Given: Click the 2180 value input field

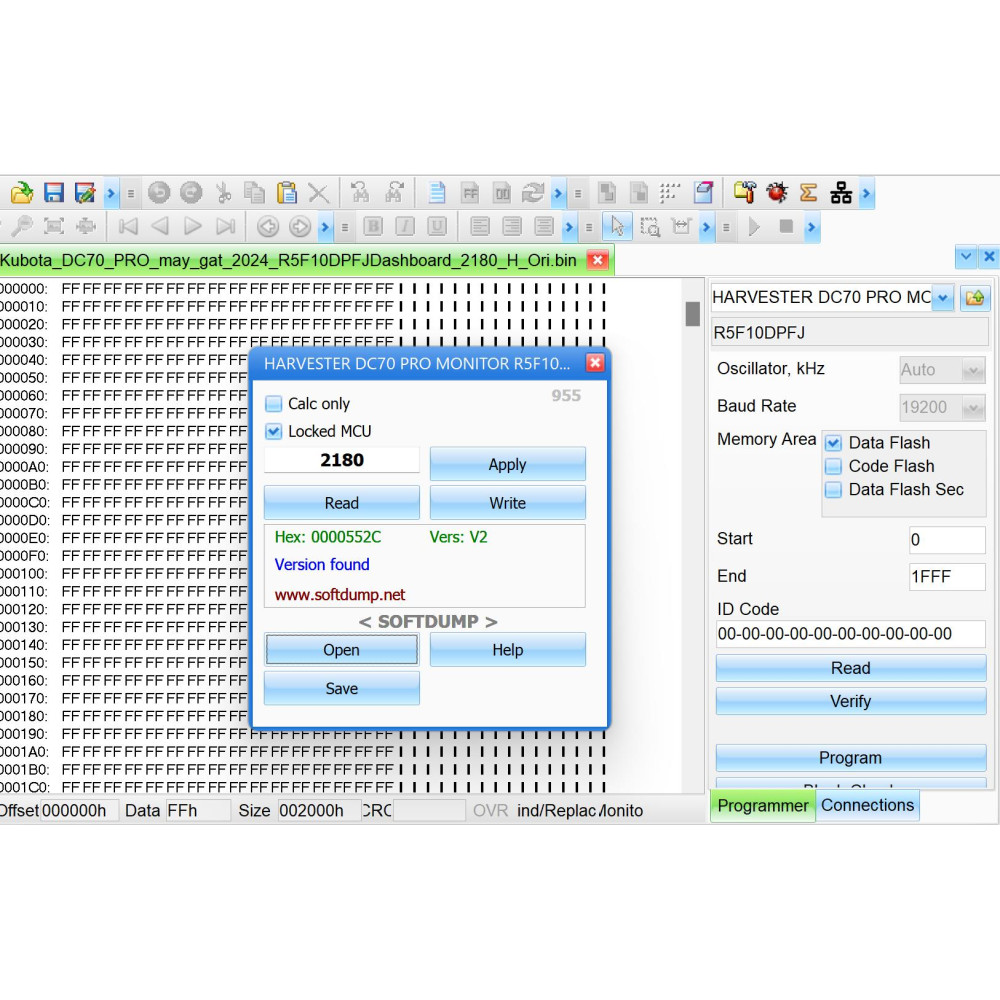Looking at the screenshot, I should (342, 460).
